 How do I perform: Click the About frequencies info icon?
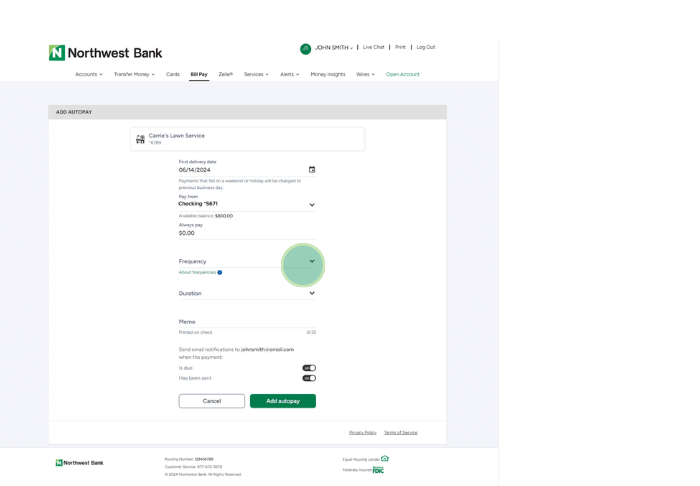tap(220, 272)
